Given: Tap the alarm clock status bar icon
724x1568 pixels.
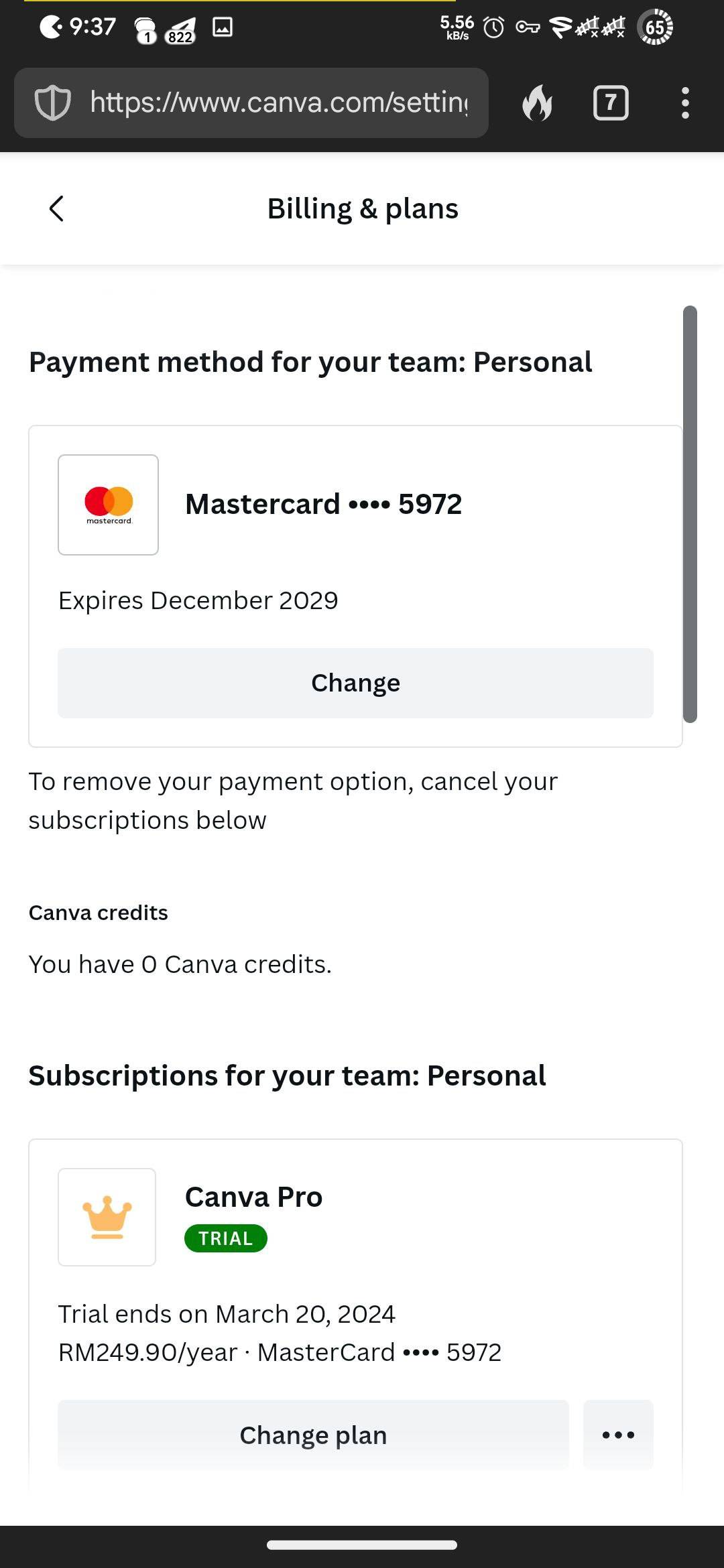Looking at the screenshot, I should [494, 27].
